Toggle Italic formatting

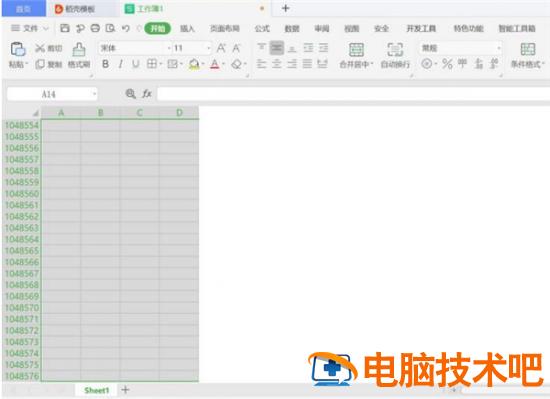[120, 64]
